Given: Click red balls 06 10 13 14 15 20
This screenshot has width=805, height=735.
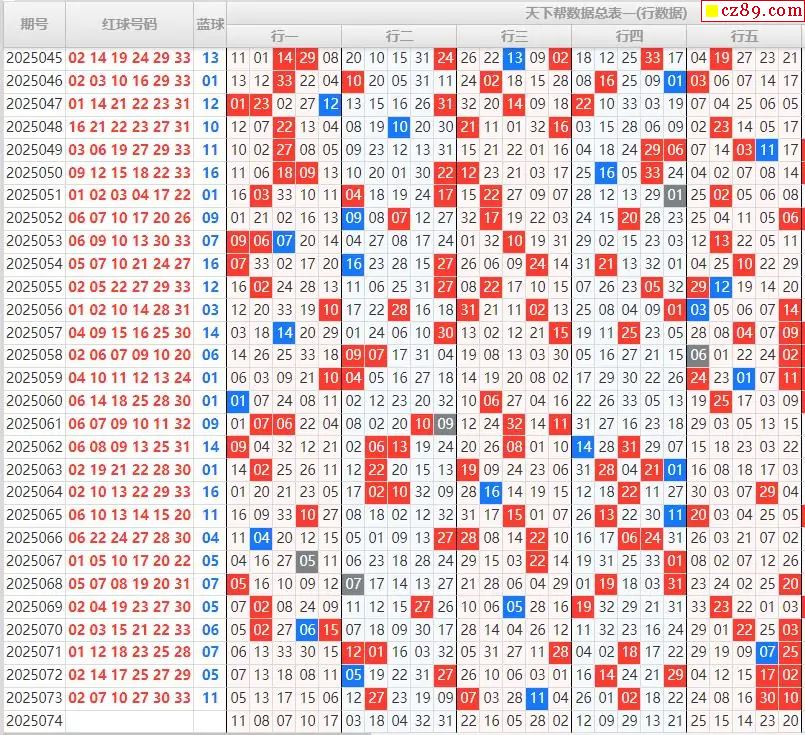Looking at the screenshot, I should click(x=129, y=515).
